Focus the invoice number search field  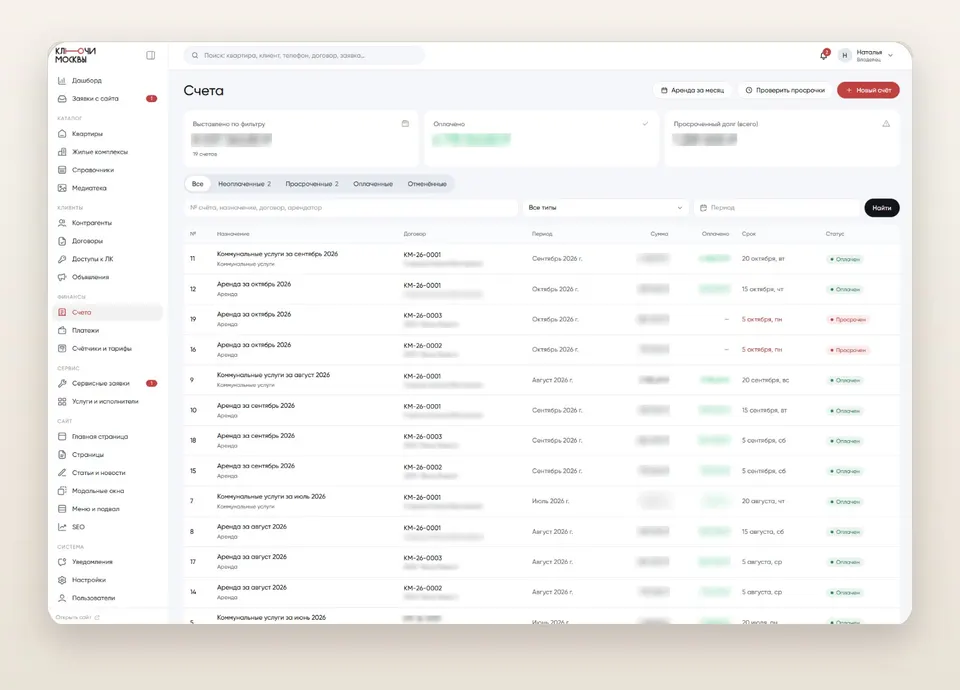(x=351, y=208)
